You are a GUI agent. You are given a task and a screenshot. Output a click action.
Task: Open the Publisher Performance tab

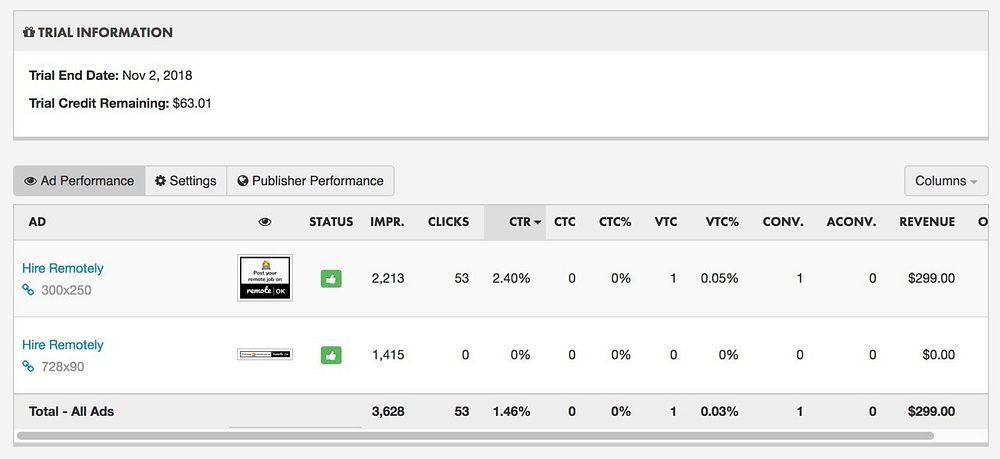[310, 181]
